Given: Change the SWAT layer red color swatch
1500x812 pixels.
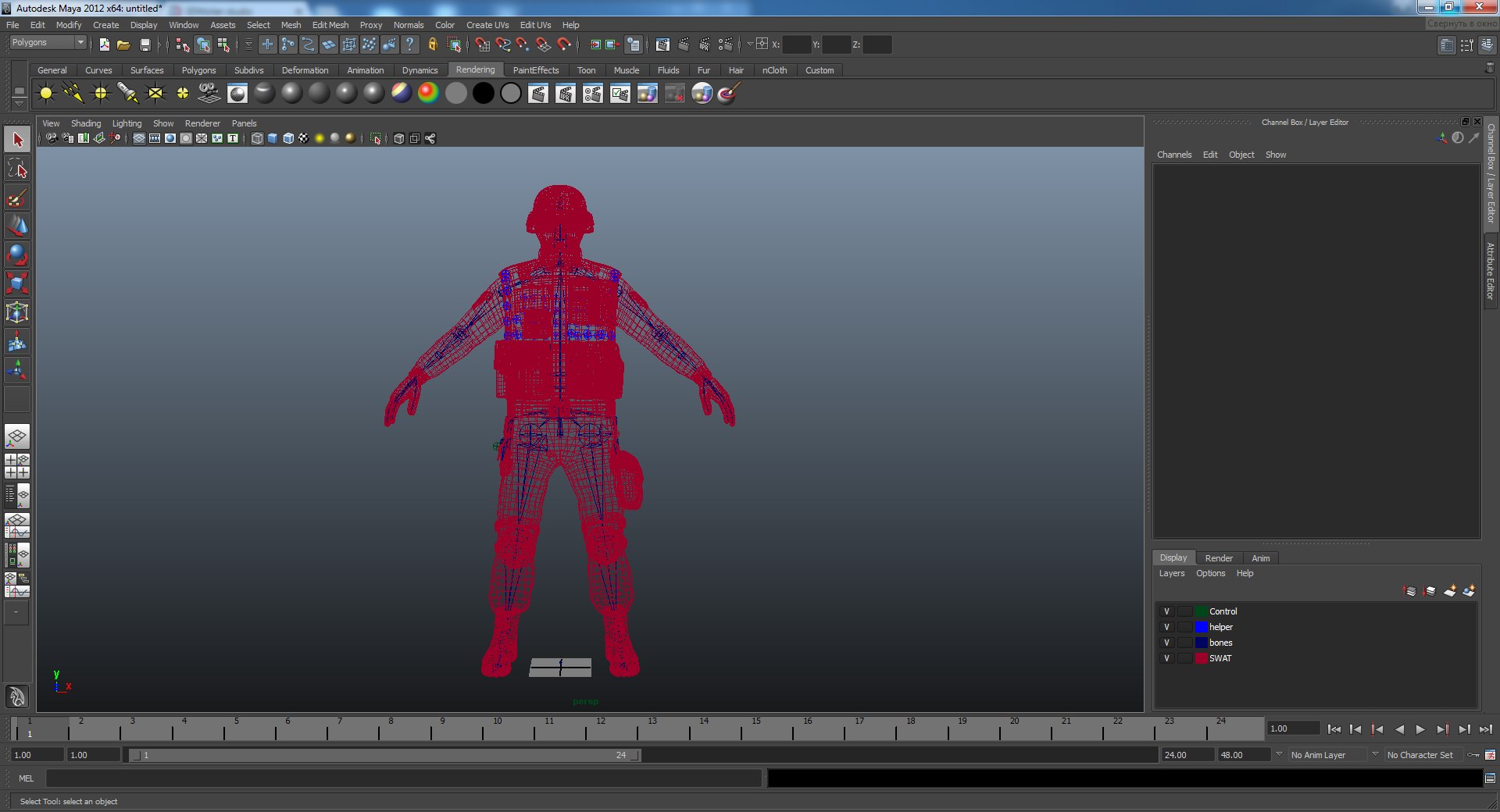Looking at the screenshot, I should coord(1202,658).
